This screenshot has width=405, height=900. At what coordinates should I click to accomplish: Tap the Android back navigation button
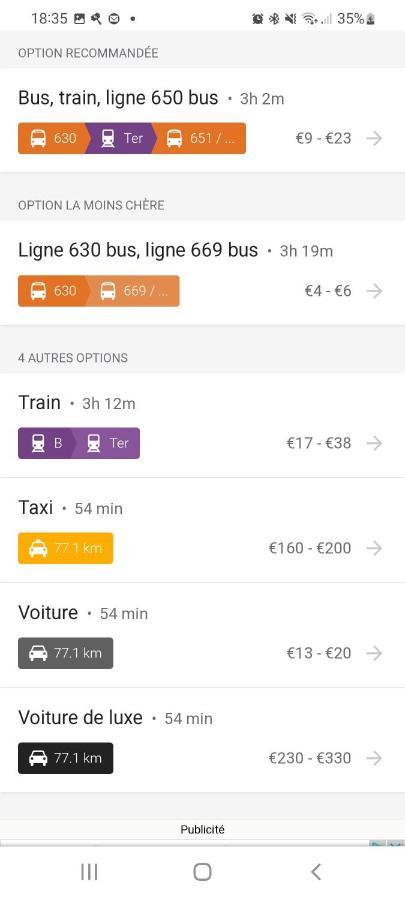pos(316,871)
